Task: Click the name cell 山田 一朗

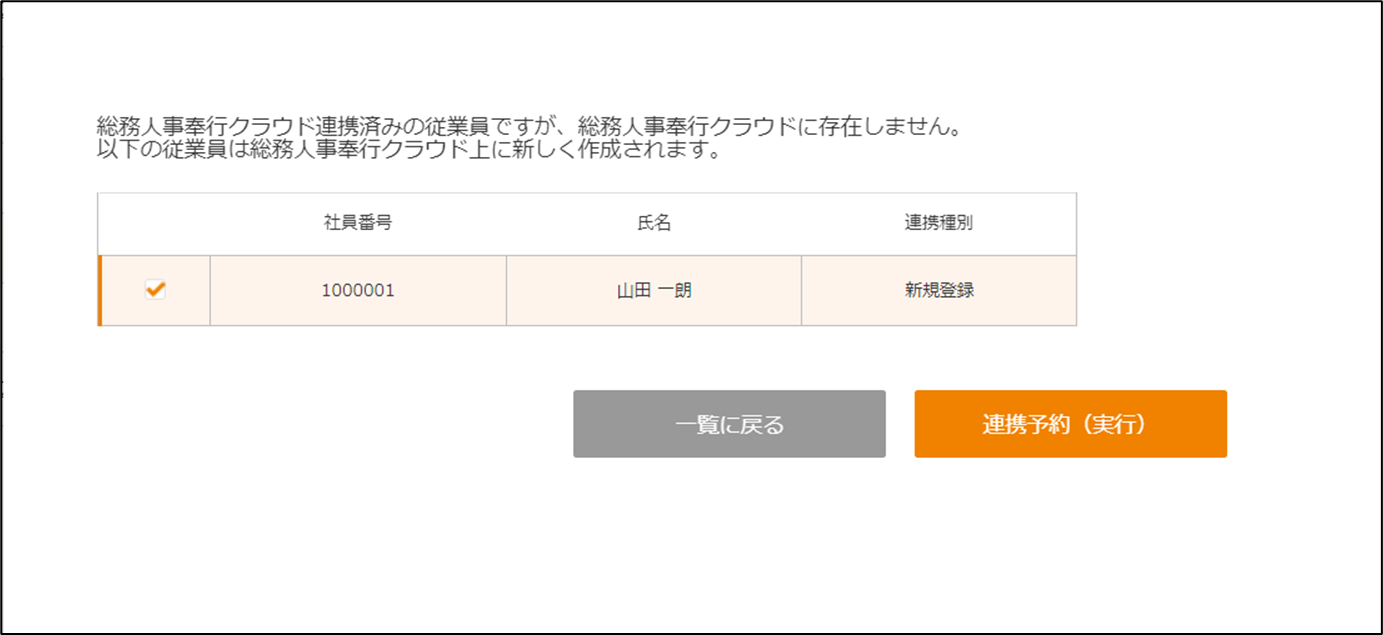Action: pyautogui.click(x=654, y=291)
